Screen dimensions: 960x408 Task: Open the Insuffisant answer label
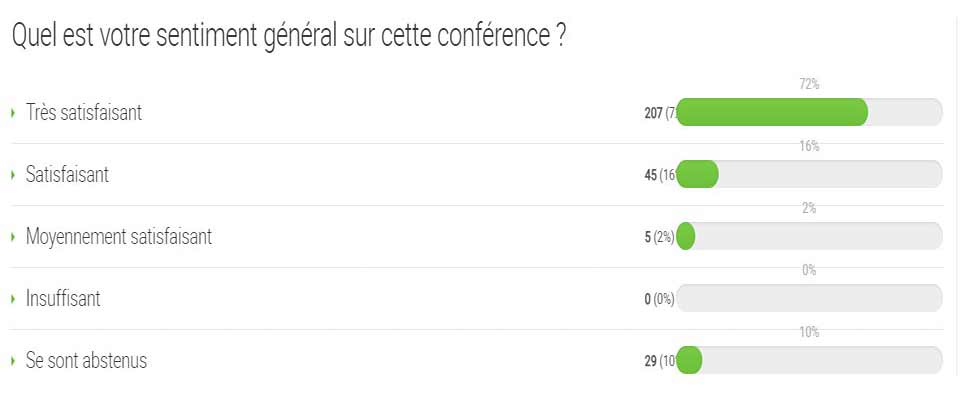(63, 299)
